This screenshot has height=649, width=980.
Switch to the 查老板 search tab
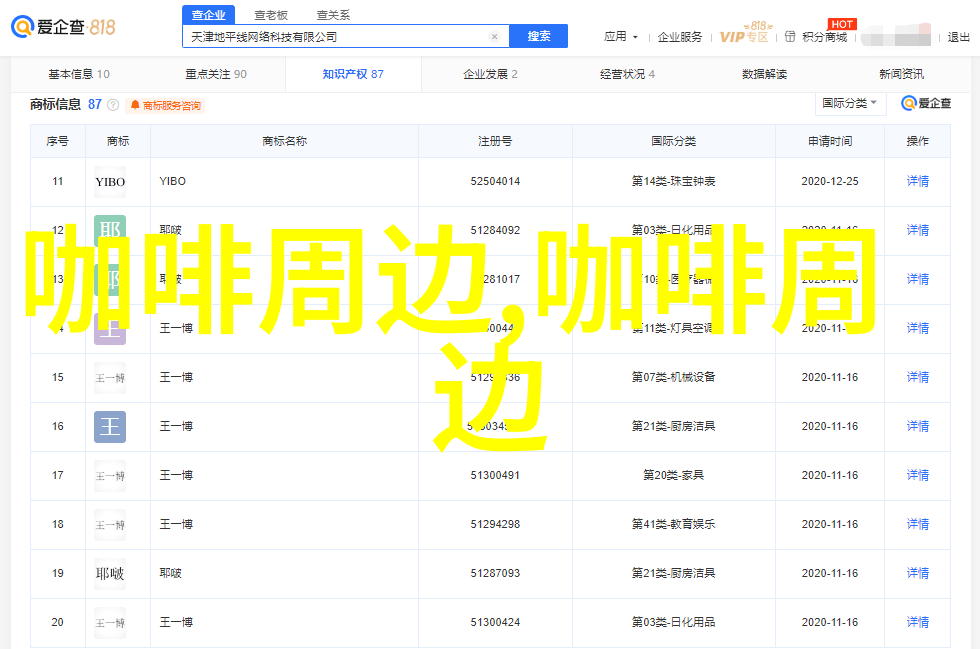coord(271,15)
